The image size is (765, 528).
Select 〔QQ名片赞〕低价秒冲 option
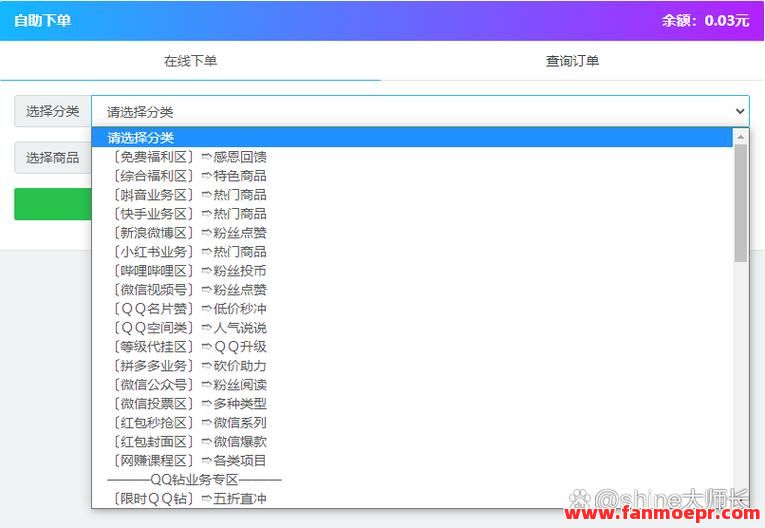point(412,309)
